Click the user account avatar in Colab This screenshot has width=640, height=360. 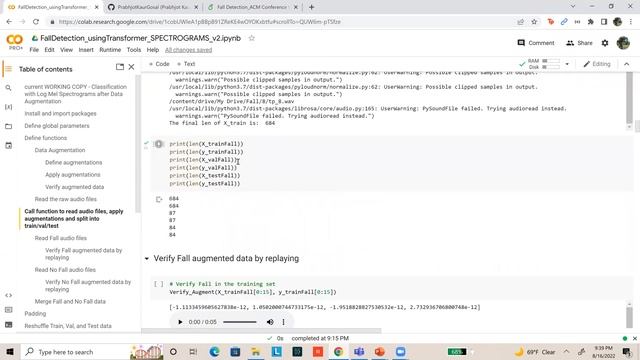click(623, 43)
